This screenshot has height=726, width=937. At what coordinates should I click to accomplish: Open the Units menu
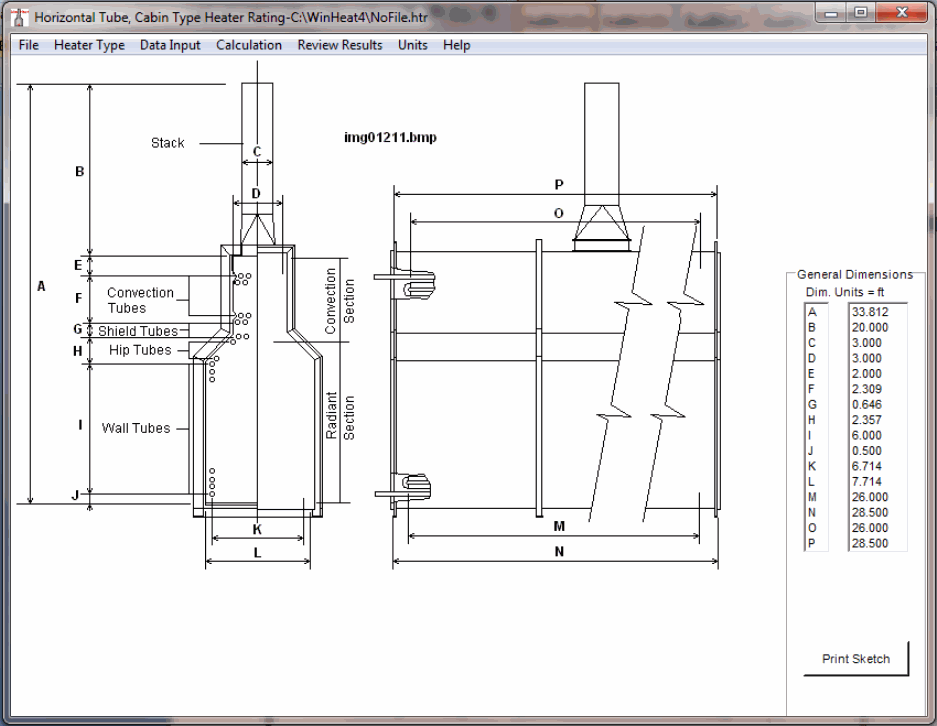click(x=412, y=45)
